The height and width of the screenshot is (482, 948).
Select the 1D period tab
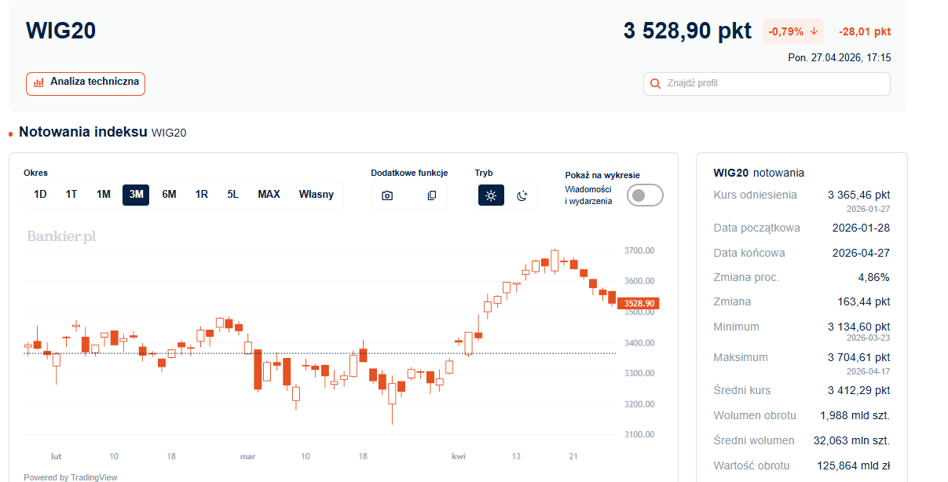[x=40, y=195]
